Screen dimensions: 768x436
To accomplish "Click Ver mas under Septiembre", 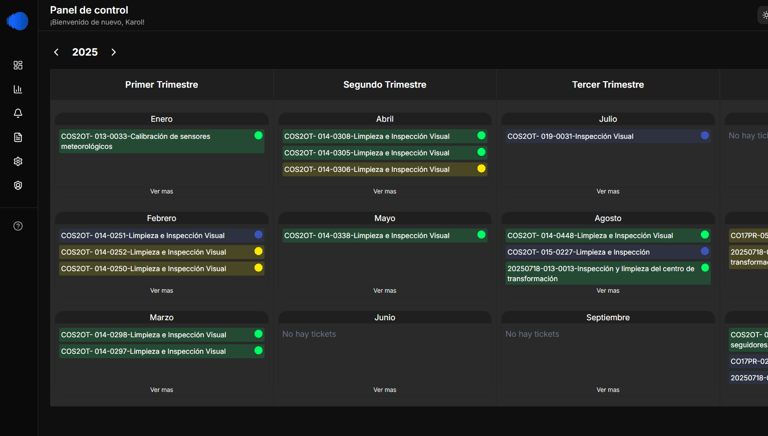I will (x=608, y=390).
